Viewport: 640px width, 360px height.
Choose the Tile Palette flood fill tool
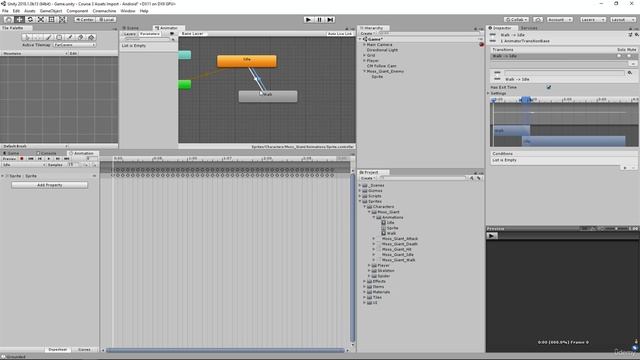[x=91, y=37]
